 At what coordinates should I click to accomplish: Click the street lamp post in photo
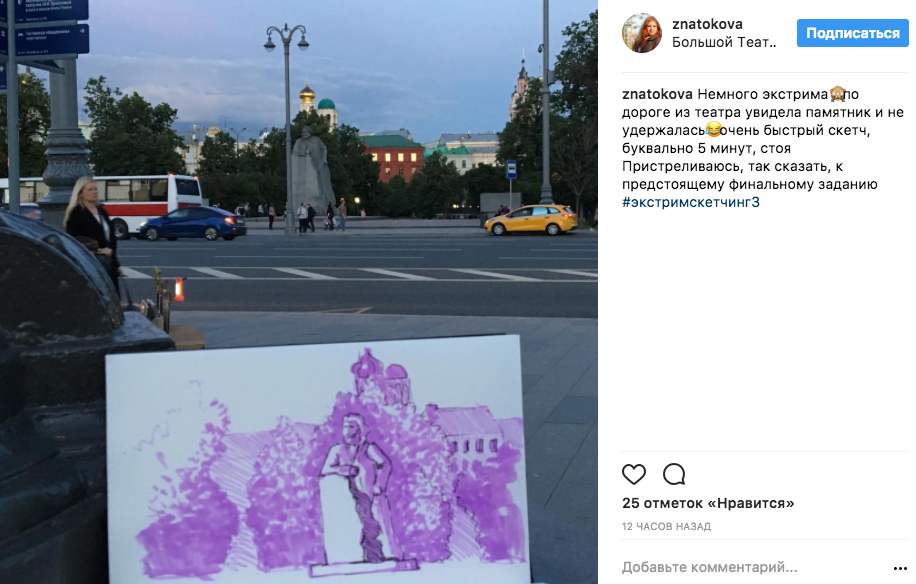coord(287,128)
